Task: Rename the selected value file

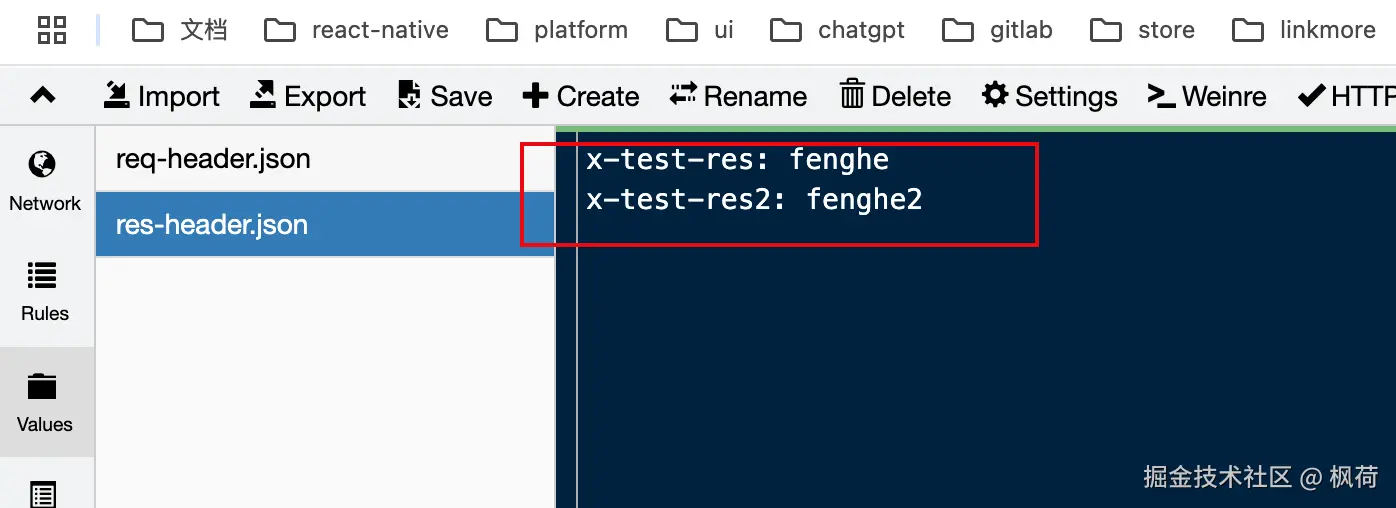Action: click(x=738, y=96)
